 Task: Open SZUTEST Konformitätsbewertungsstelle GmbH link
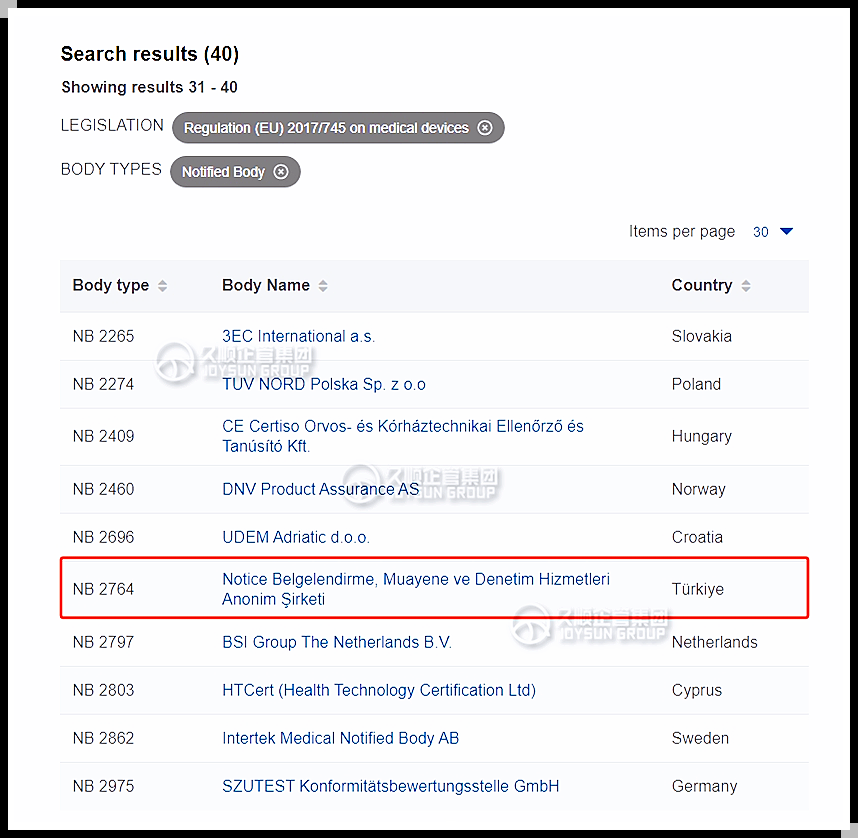pyautogui.click(x=391, y=787)
